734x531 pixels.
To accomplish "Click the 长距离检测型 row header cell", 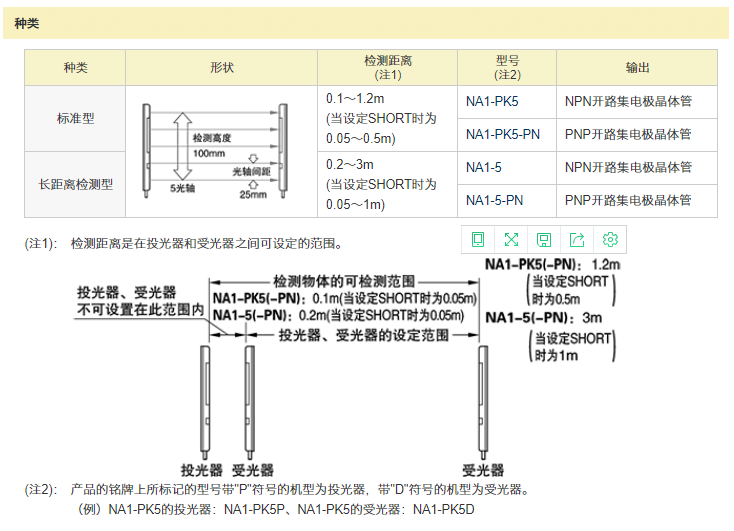I will coord(75,184).
